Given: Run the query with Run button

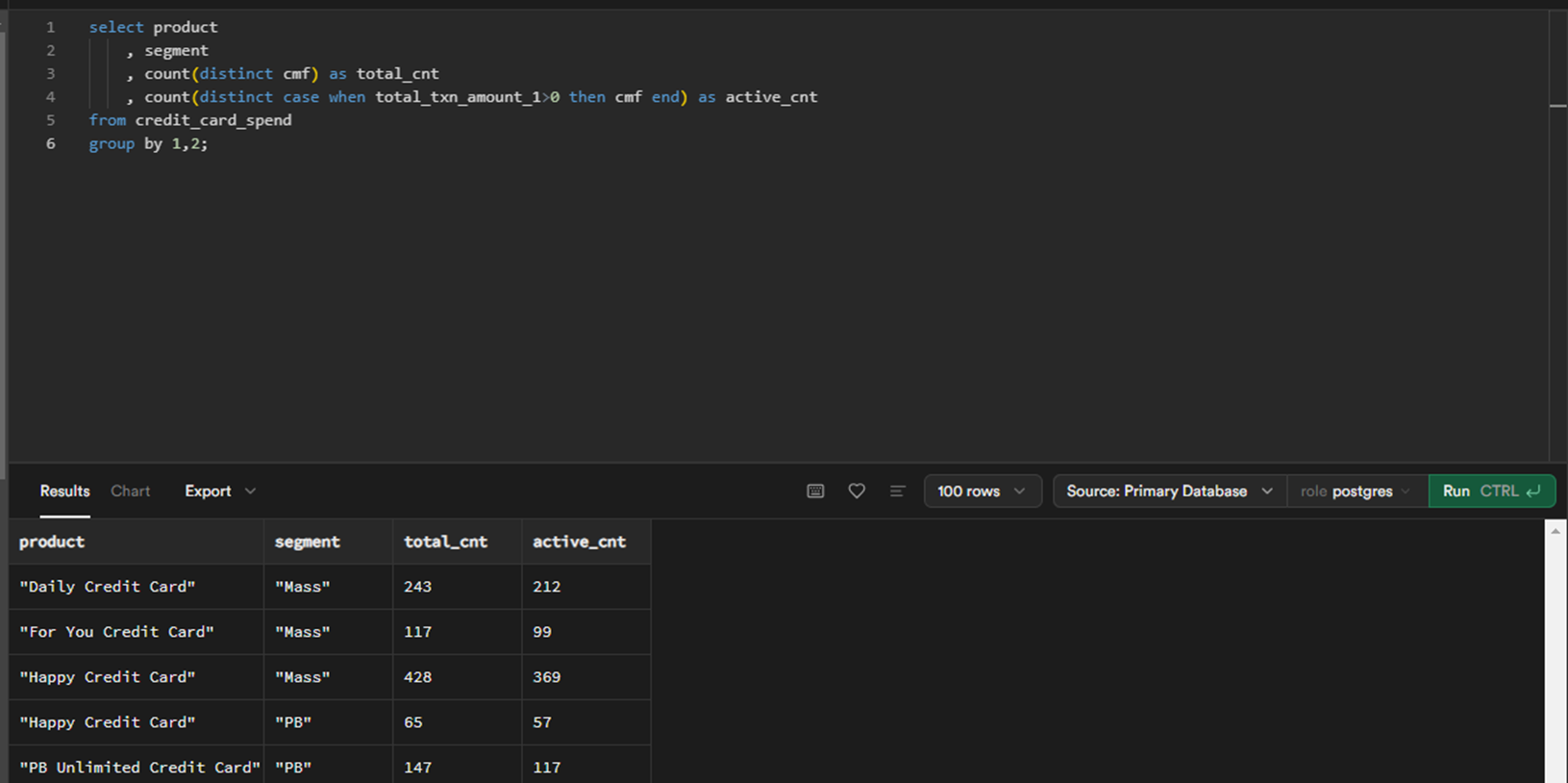Looking at the screenshot, I should pos(1491,491).
